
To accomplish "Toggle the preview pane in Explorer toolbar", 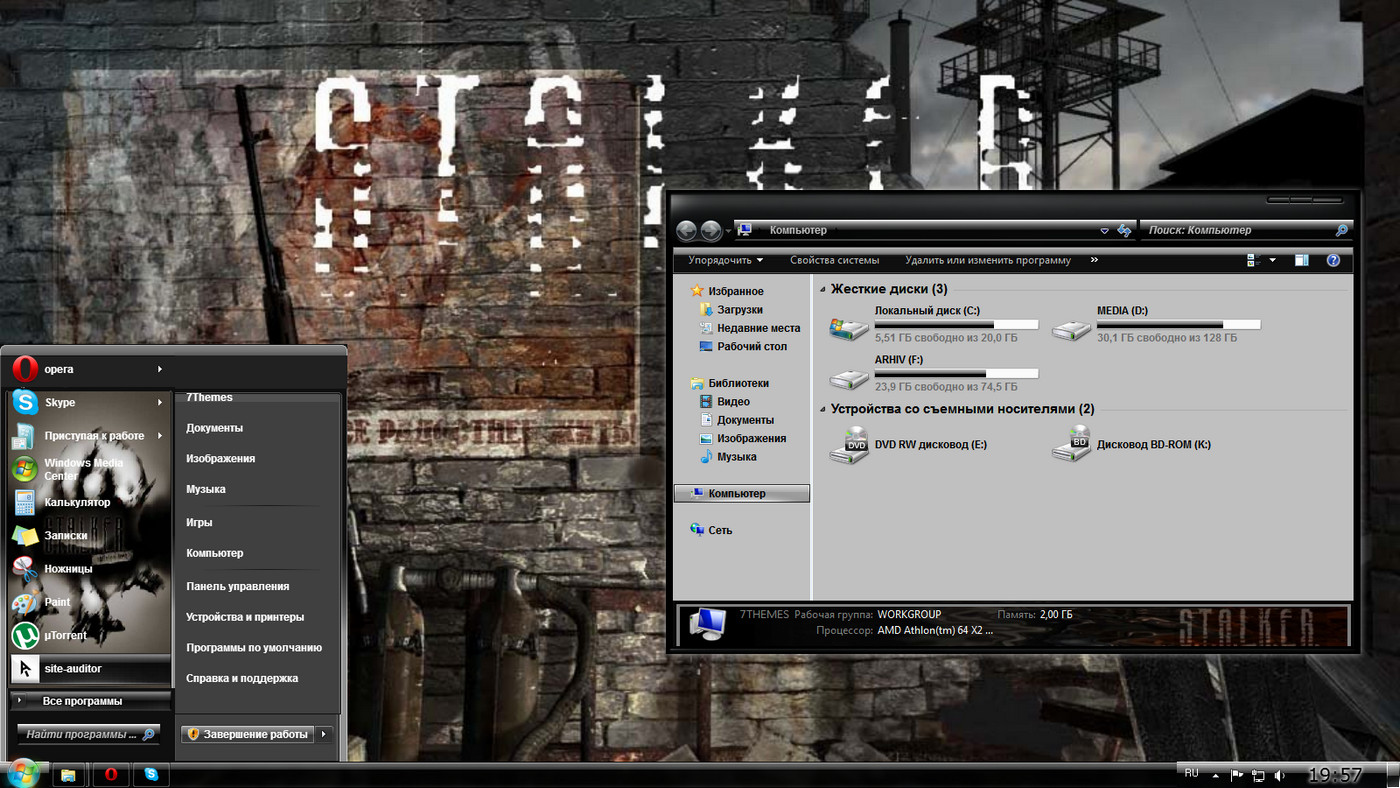I will point(1301,260).
